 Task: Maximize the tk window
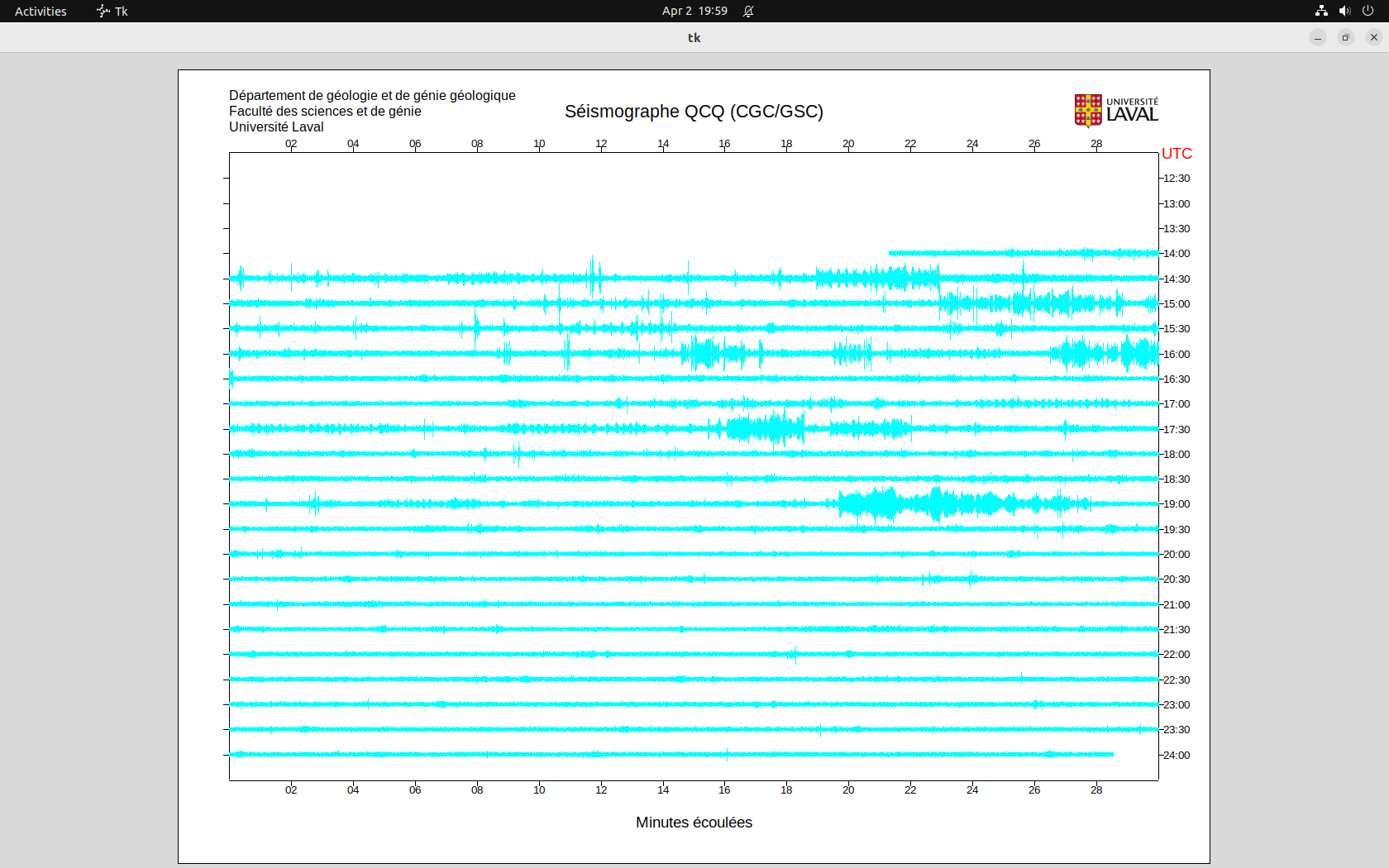click(1346, 37)
